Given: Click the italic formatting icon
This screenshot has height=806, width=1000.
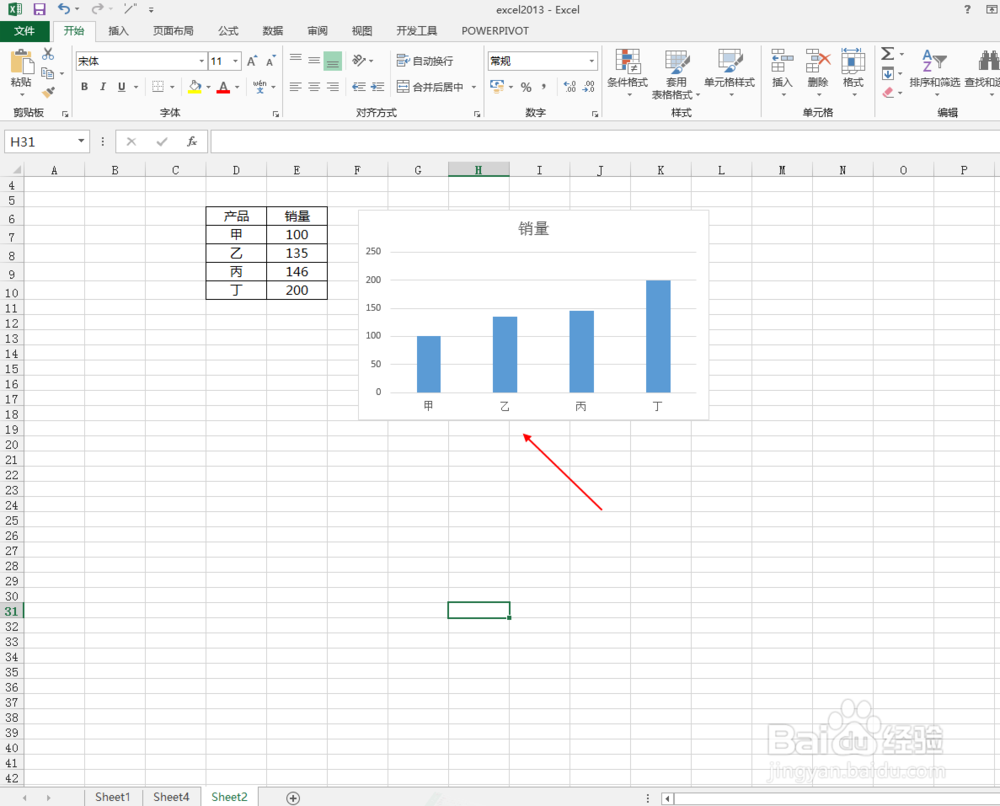Looking at the screenshot, I should click(x=103, y=87).
